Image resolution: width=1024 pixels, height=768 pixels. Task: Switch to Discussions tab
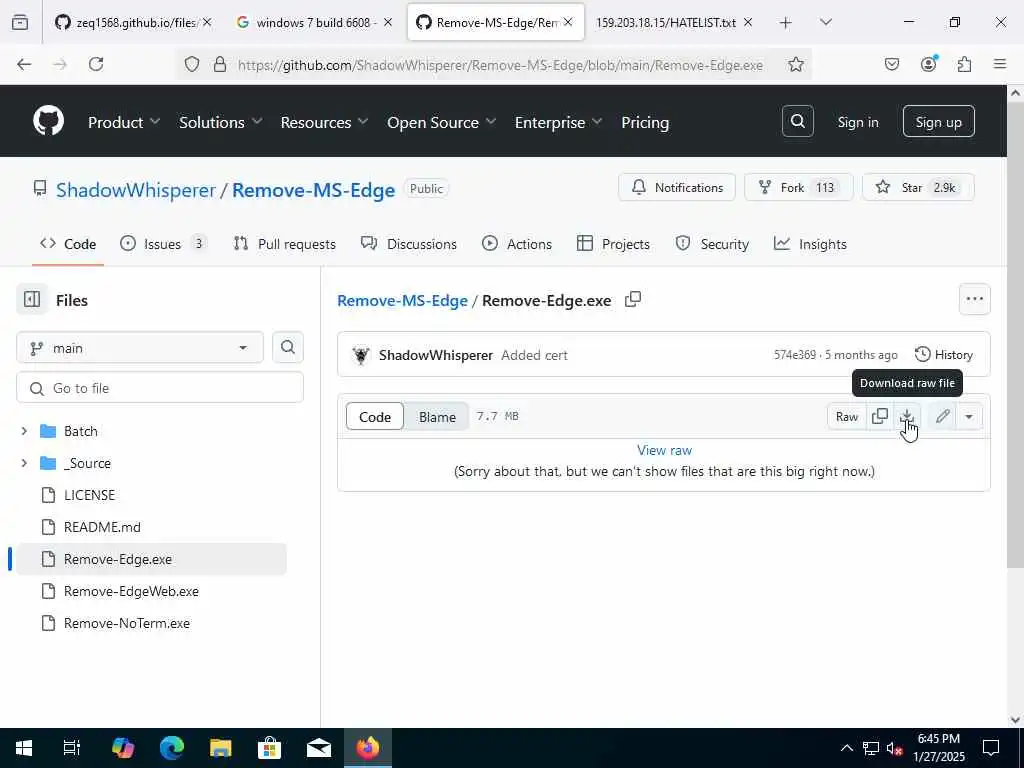[409, 244]
